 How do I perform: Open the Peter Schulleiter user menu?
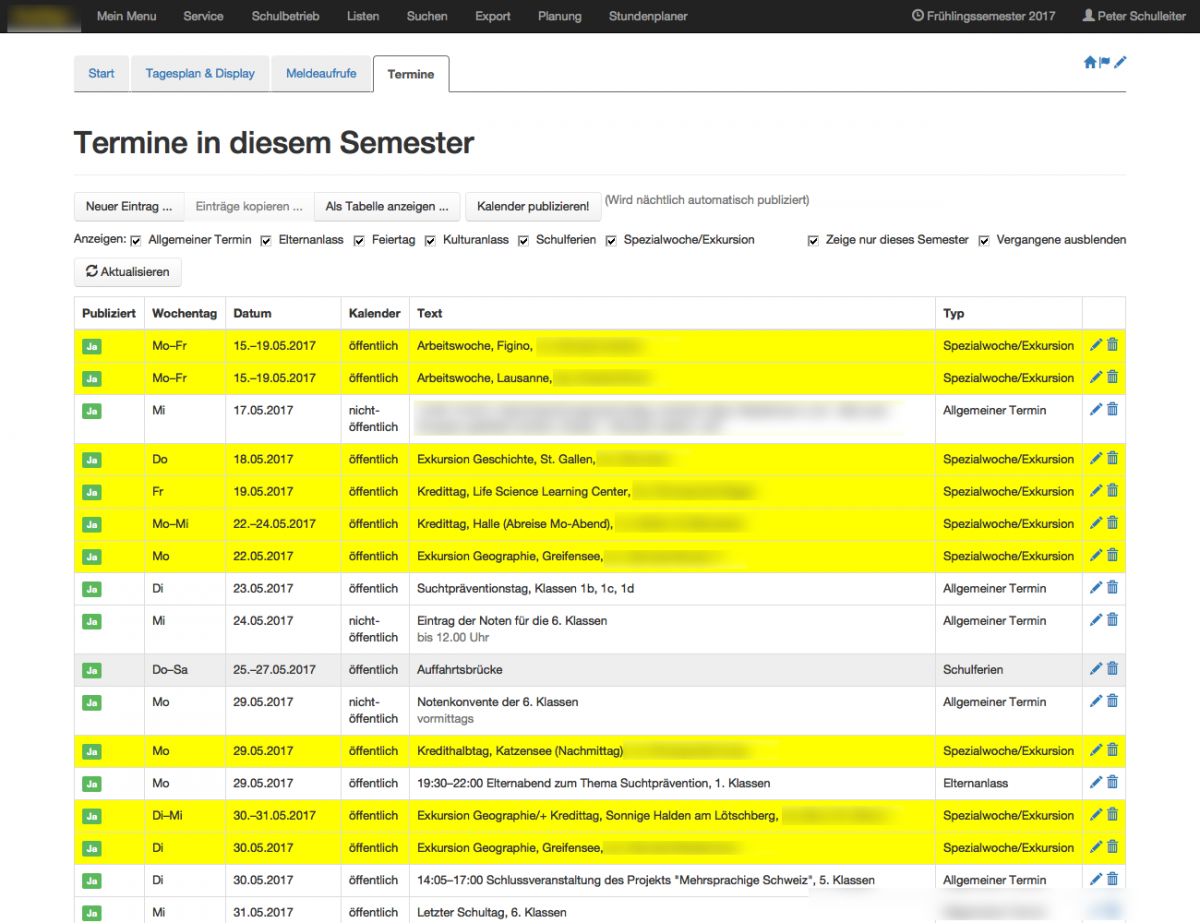coord(1134,16)
